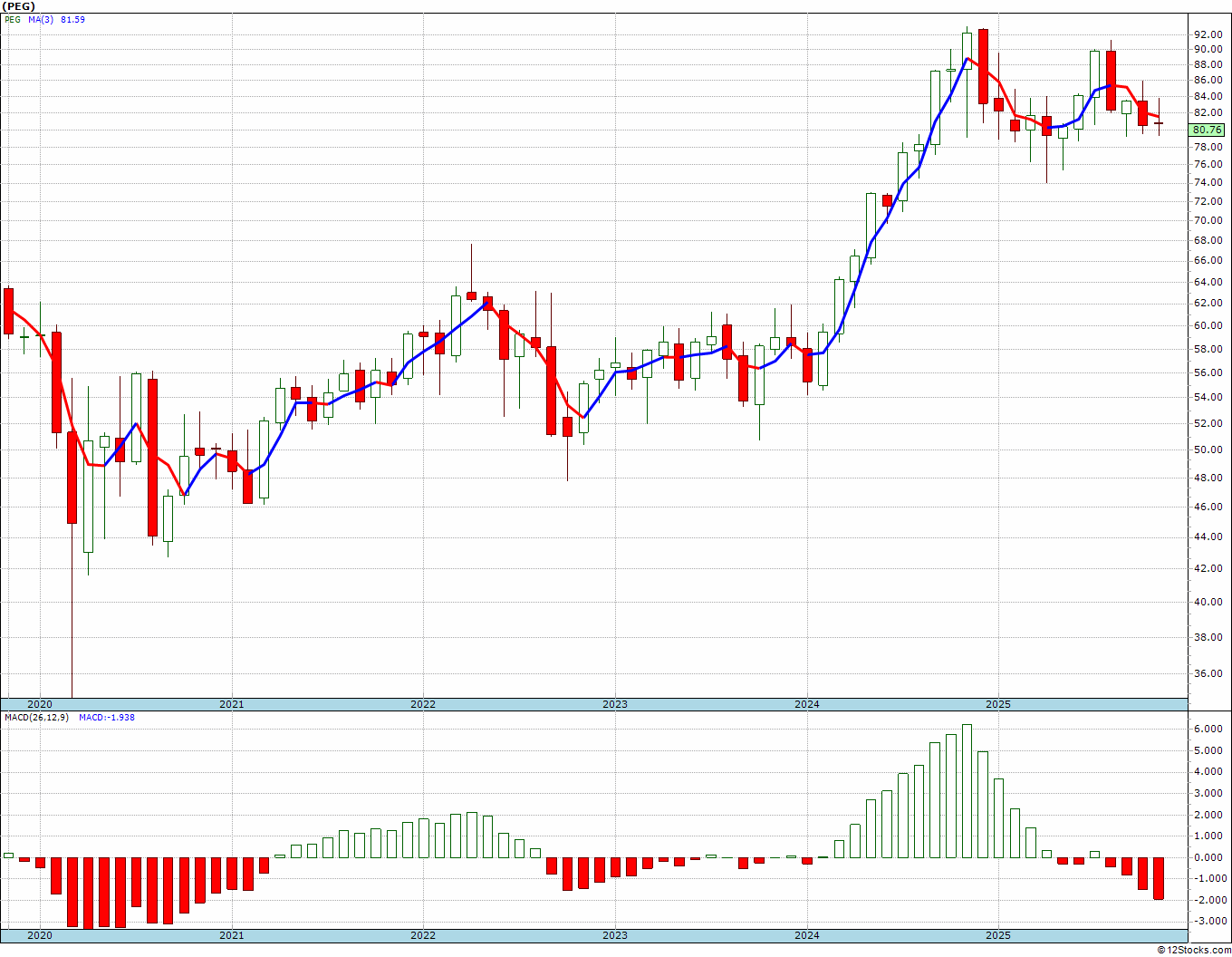Click the 92.00 price scale label
Image resolution: width=1232 pixels, height=957 pixels.
pos(1208,34)
